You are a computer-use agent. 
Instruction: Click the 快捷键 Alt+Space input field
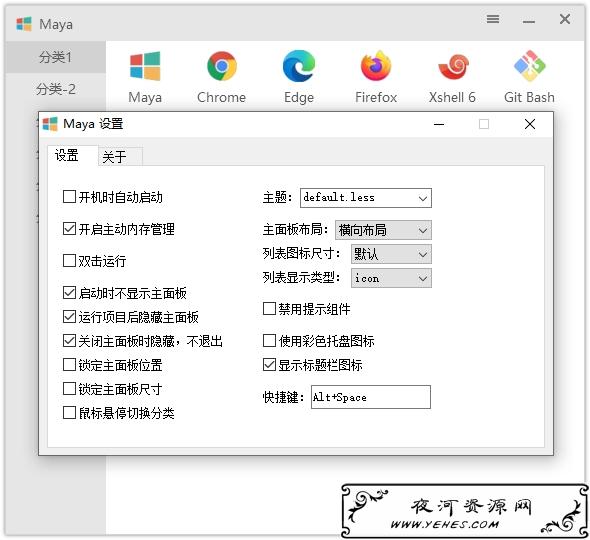tap(371, 397)
